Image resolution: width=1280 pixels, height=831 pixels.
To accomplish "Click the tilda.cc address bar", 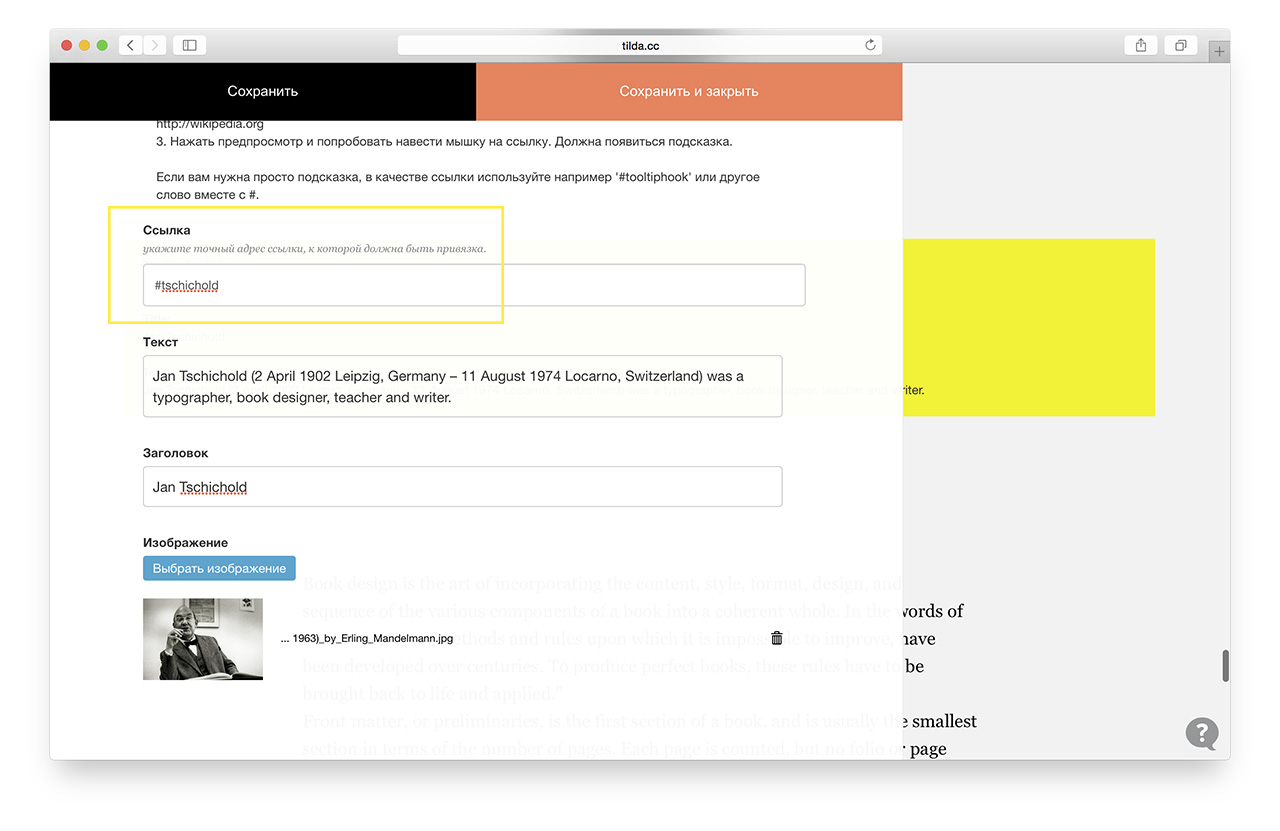I will coord(640,45).
